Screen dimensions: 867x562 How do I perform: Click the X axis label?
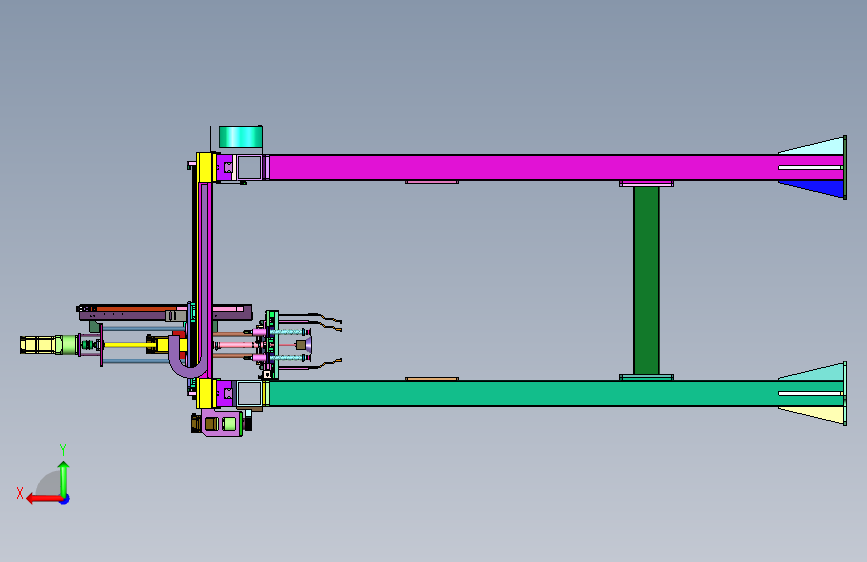pyautogui.click(x=20, y=493)
